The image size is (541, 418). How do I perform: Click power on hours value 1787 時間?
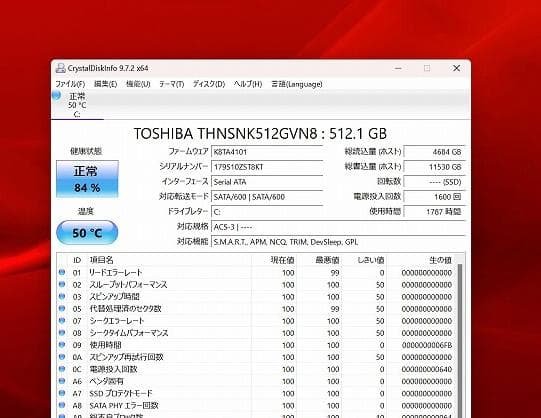click(x=435, y=212)
